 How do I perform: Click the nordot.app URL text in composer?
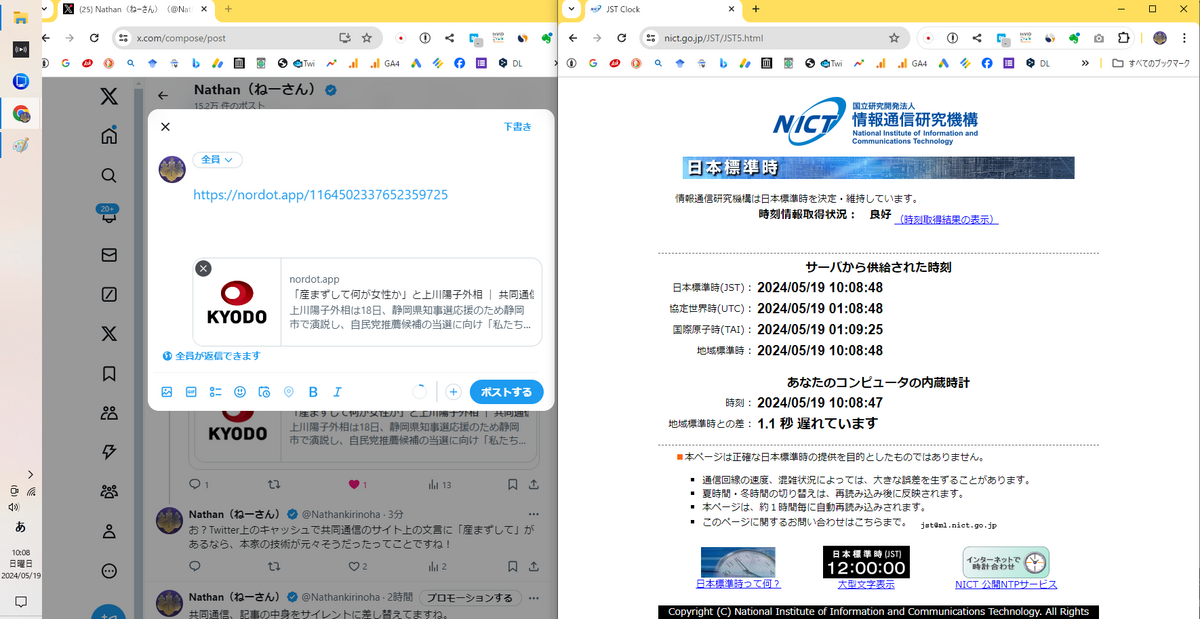tap(320, 194)
